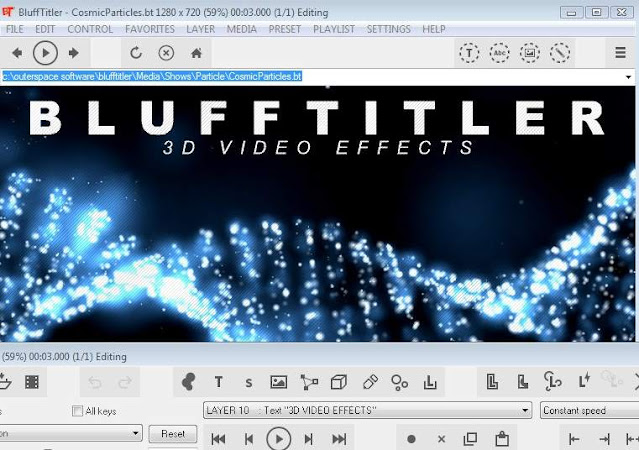Open the PLAYLIST menu
Viewport: 639px width, 450px height.
coord(334,29)
